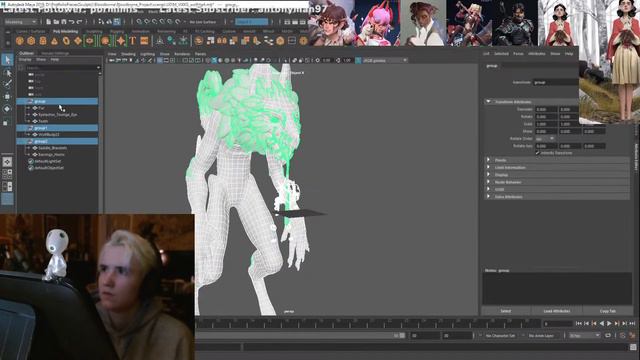Open the viewport Renderer menu
The width and height of the screenshot is (640, 360).
pos(182,54)
